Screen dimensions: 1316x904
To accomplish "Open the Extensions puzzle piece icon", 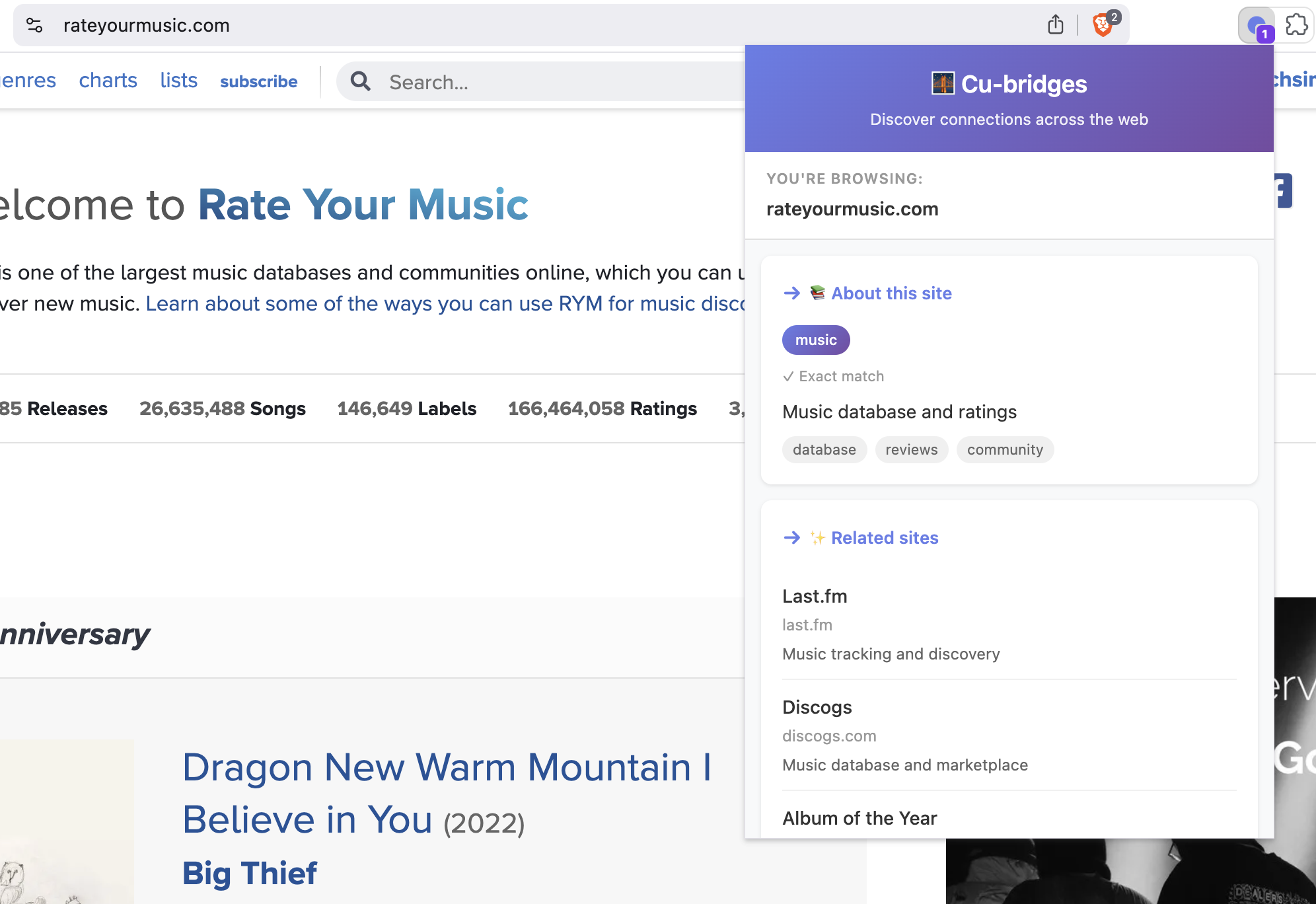I will click(1296, 25).
